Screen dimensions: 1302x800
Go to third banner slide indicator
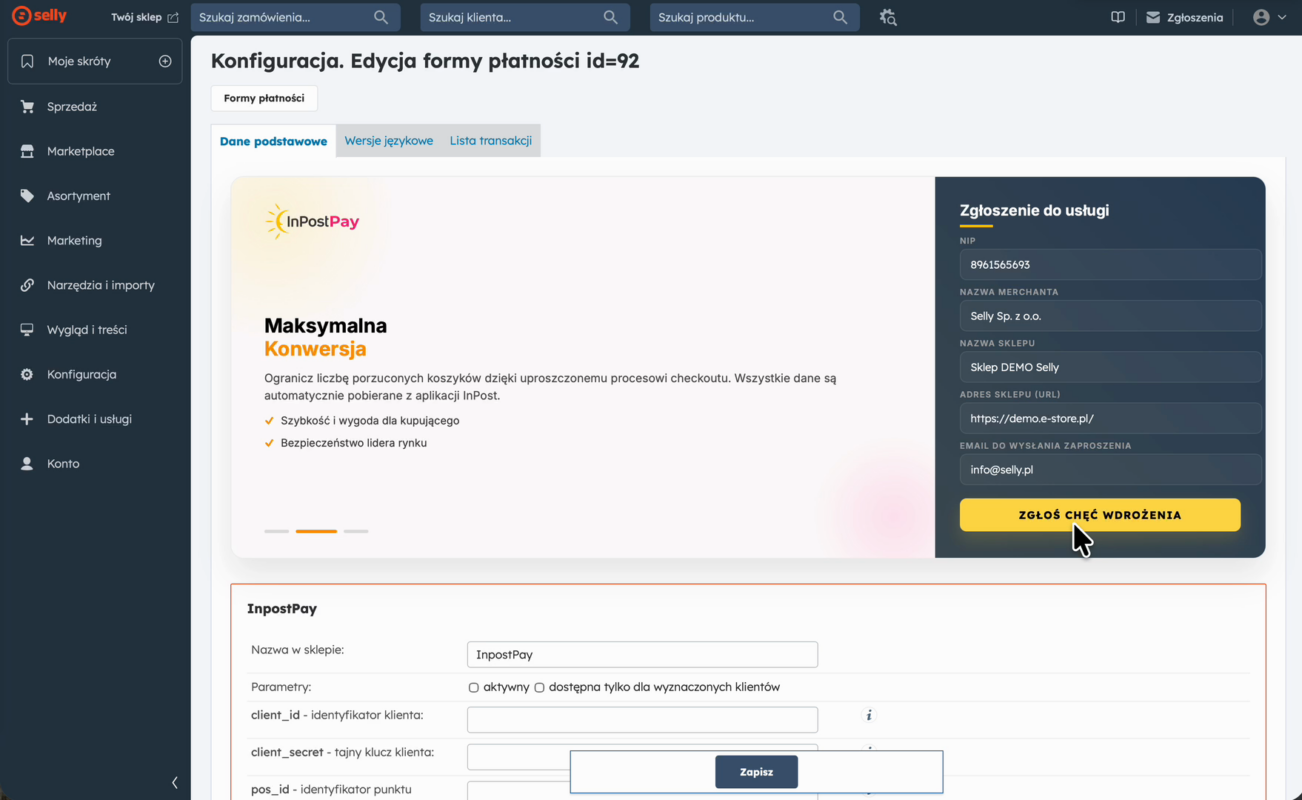click(x=356, y=531)
